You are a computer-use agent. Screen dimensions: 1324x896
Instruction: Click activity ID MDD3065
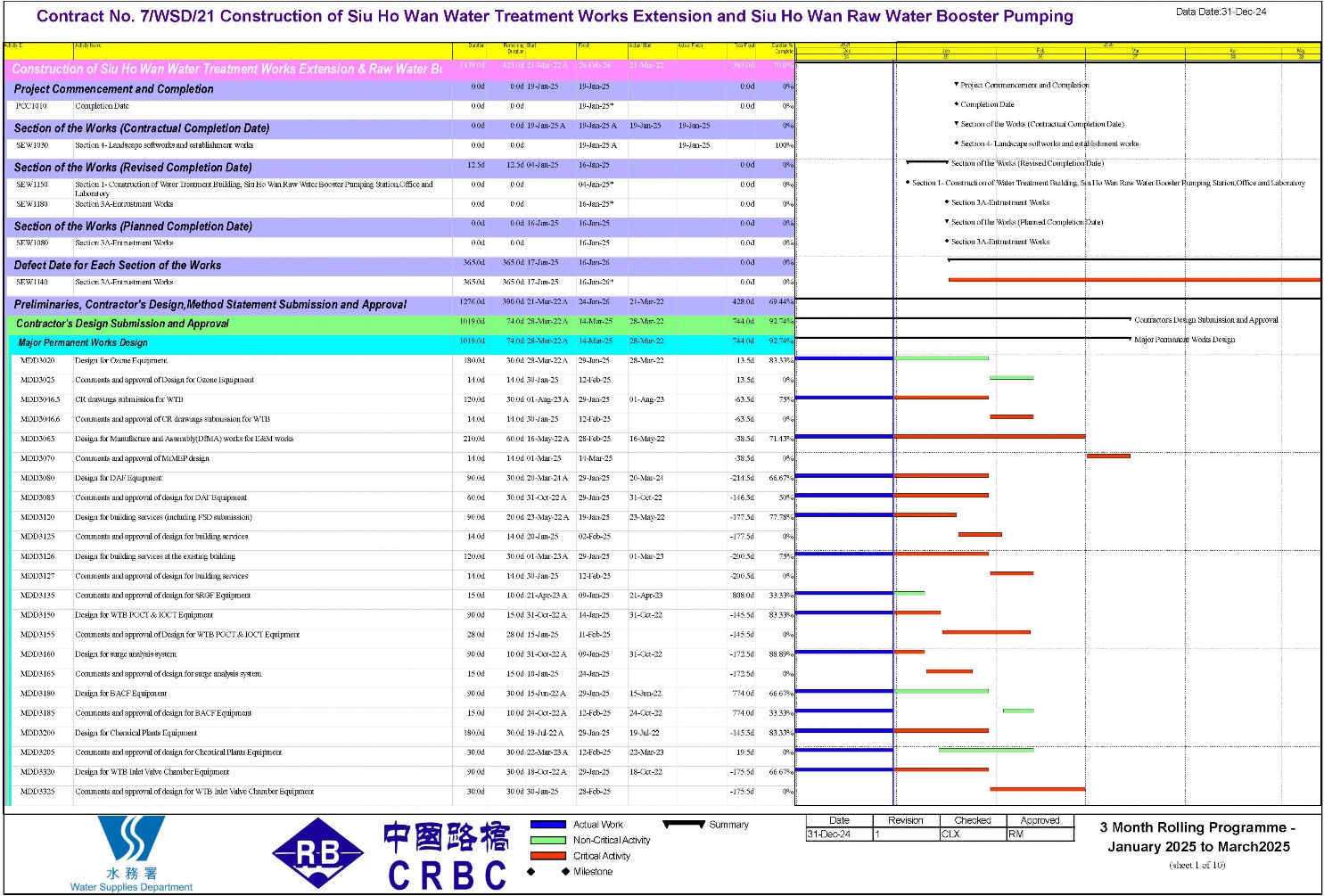(x=37, y=440)
